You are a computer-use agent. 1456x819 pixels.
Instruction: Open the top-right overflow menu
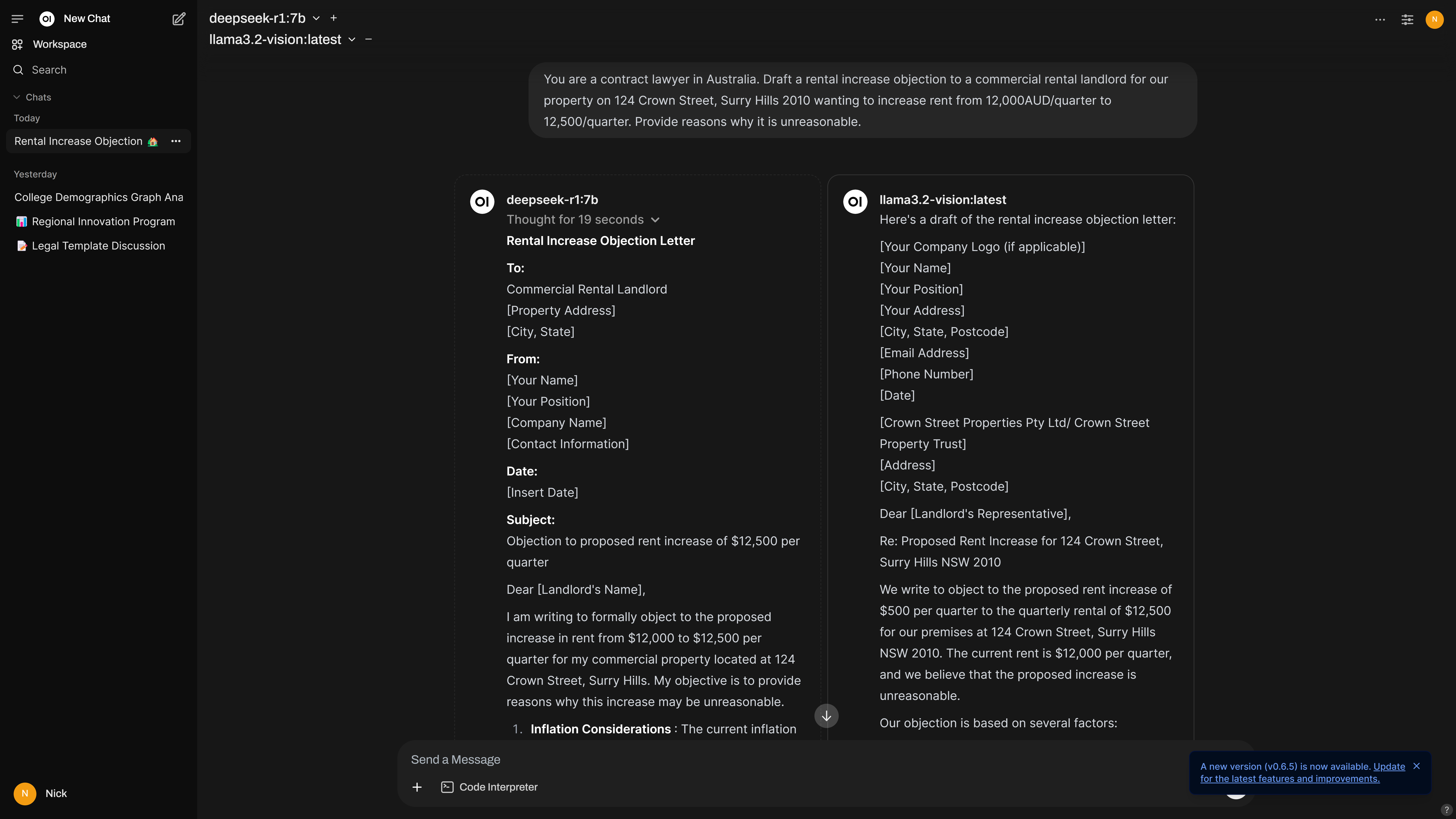[x=1380, y=19]
